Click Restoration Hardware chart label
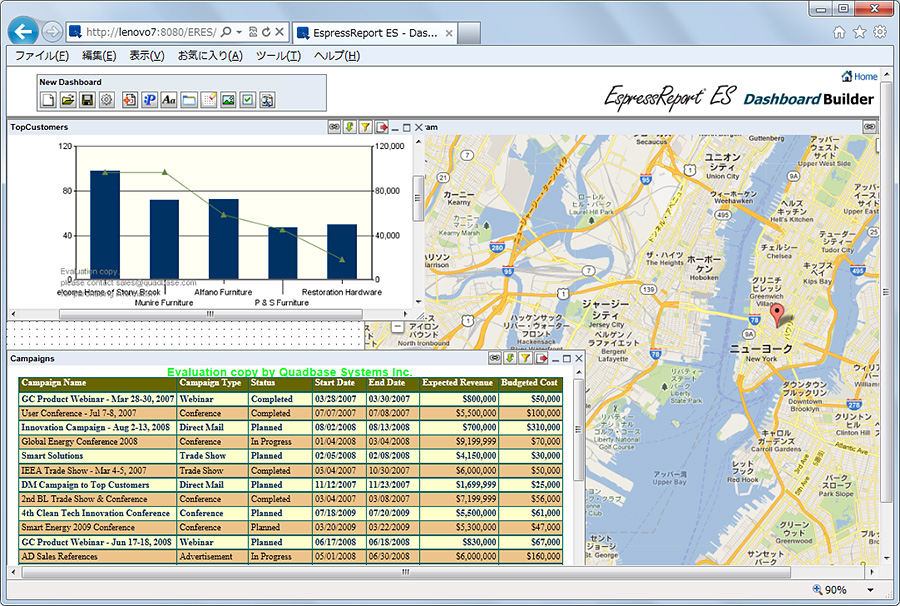 (342, 292)
